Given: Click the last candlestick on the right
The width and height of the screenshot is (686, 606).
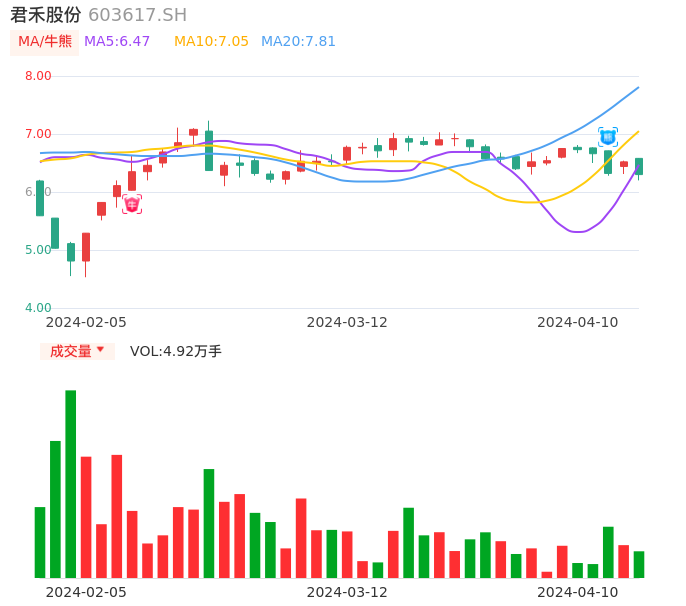Looking at the screenshot, I should click(639, 167).
